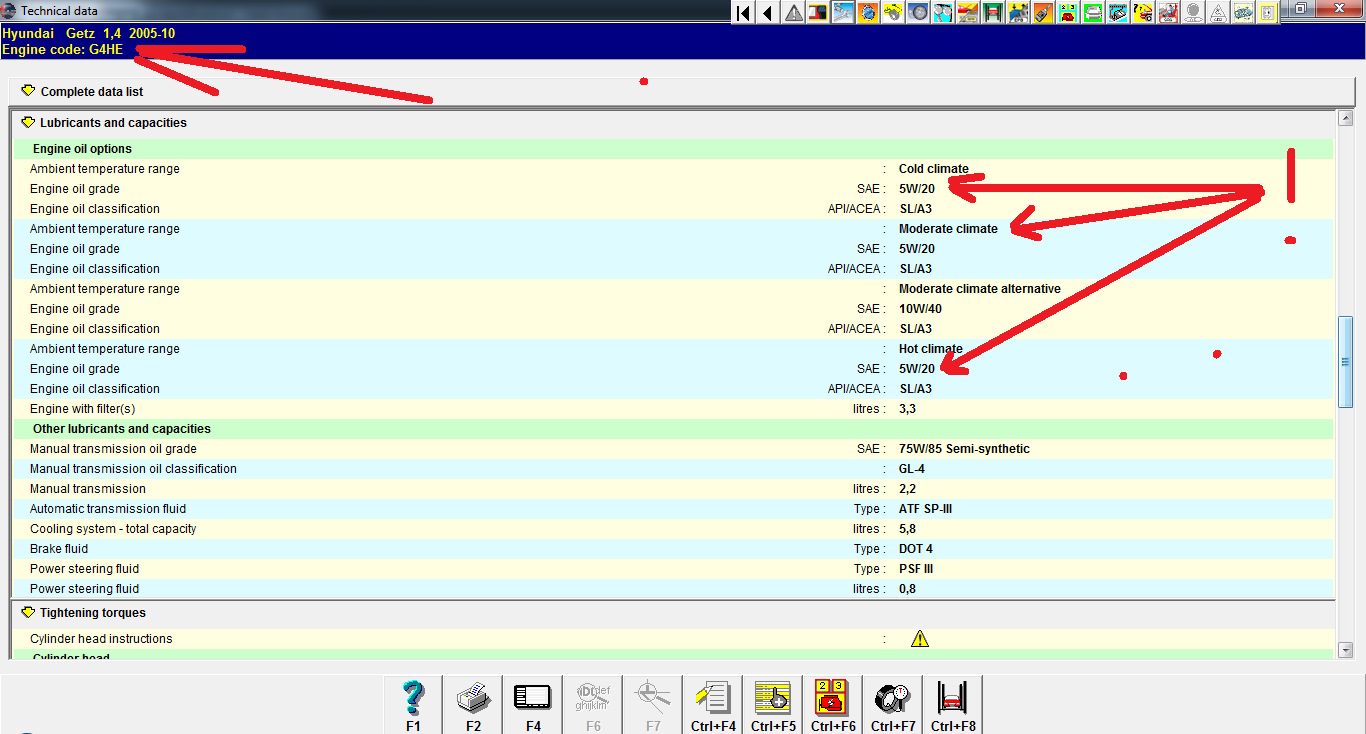1366x734 pixels.
Task: Select 'Cylinder head instructions' row label
Action: 101,639
